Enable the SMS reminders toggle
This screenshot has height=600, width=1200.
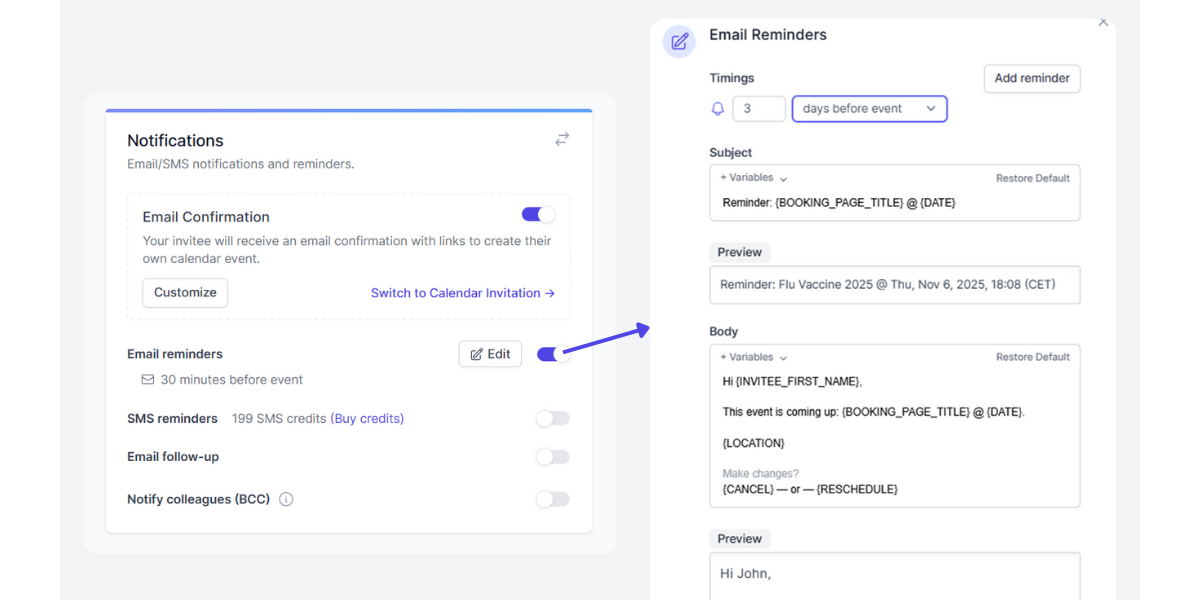point(552,418)
